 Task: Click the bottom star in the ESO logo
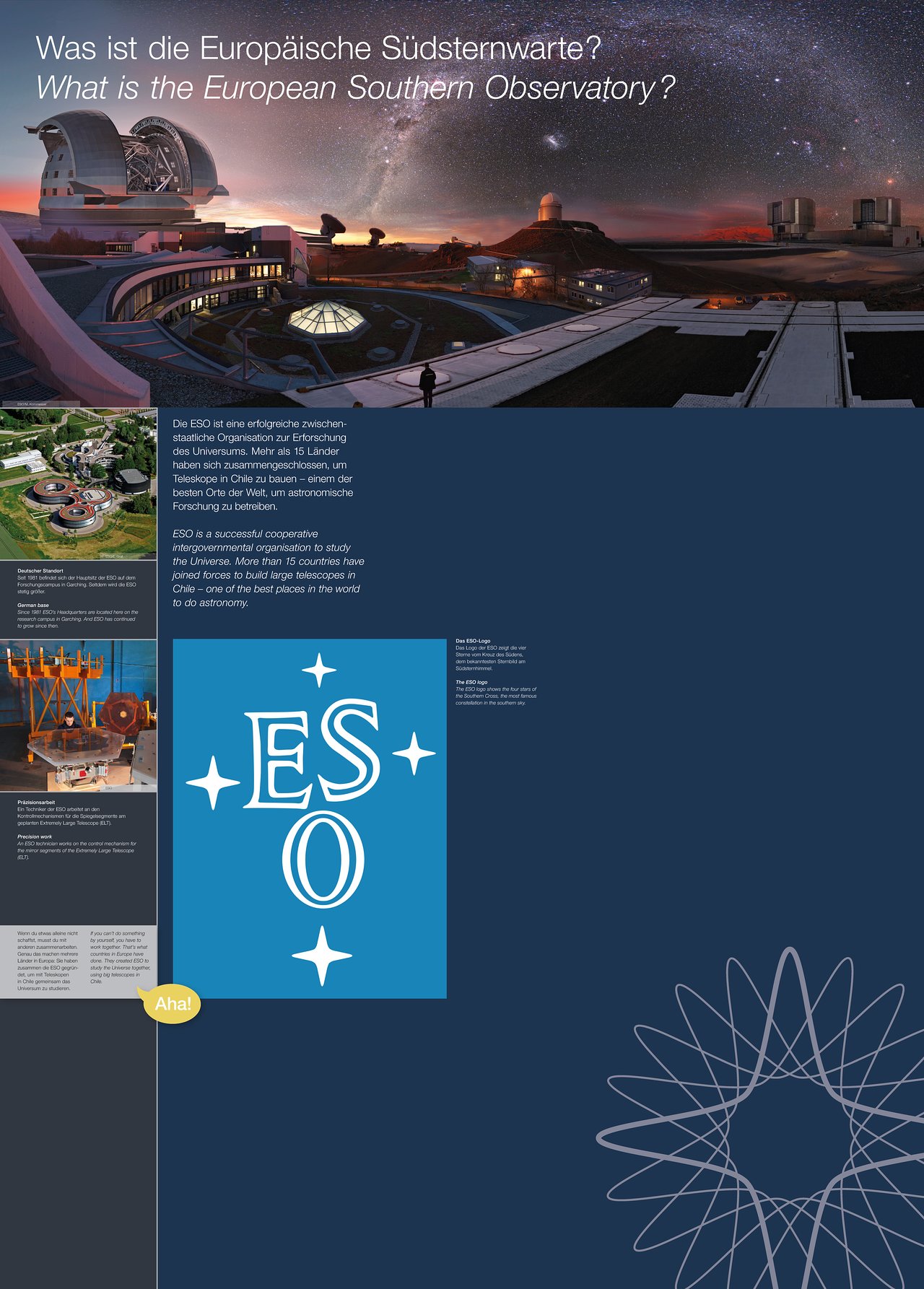(322, 956)
